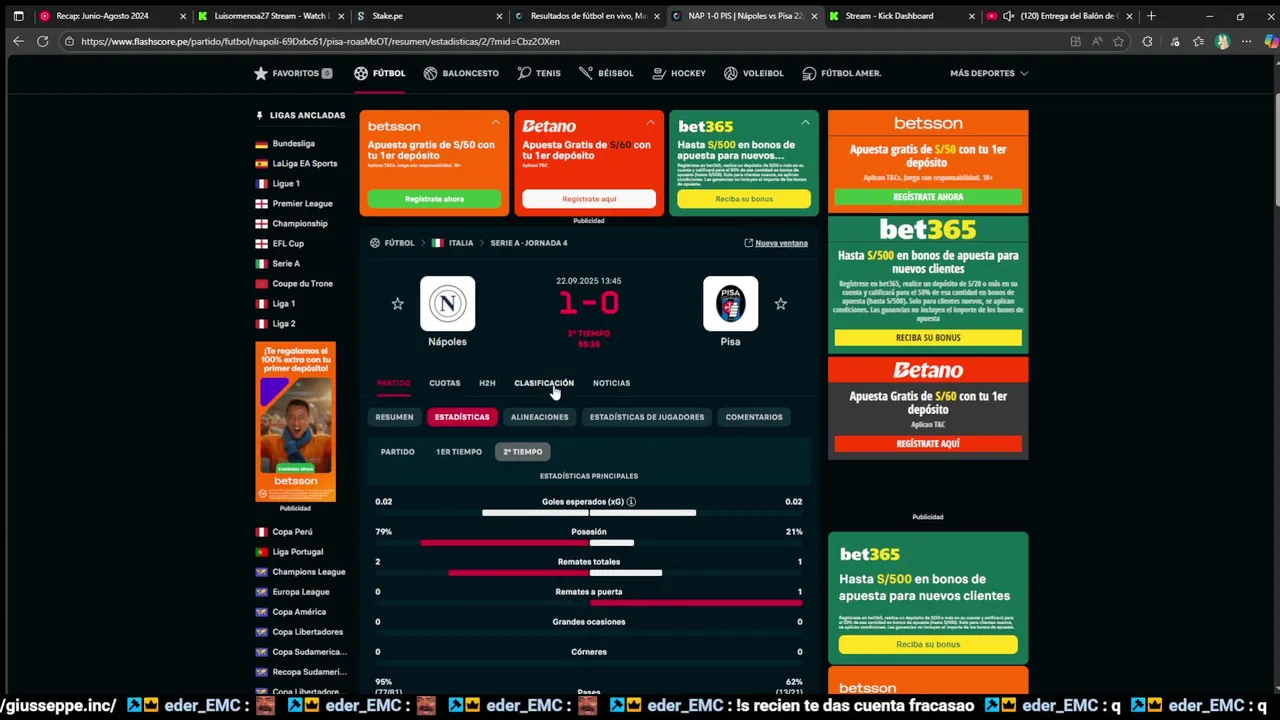
Task: Open the Noticias match tab
Action: click(x=611, y=383)
